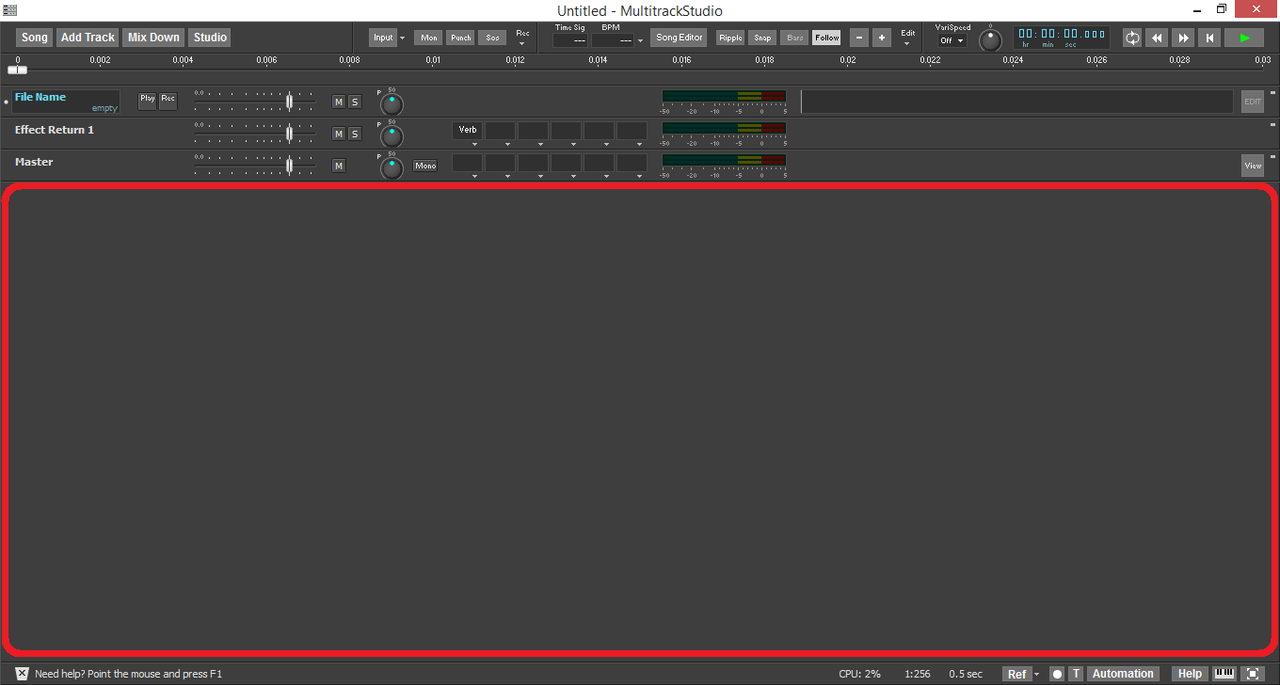Jump to song start with the skip-back button

tap(1209, 38)
